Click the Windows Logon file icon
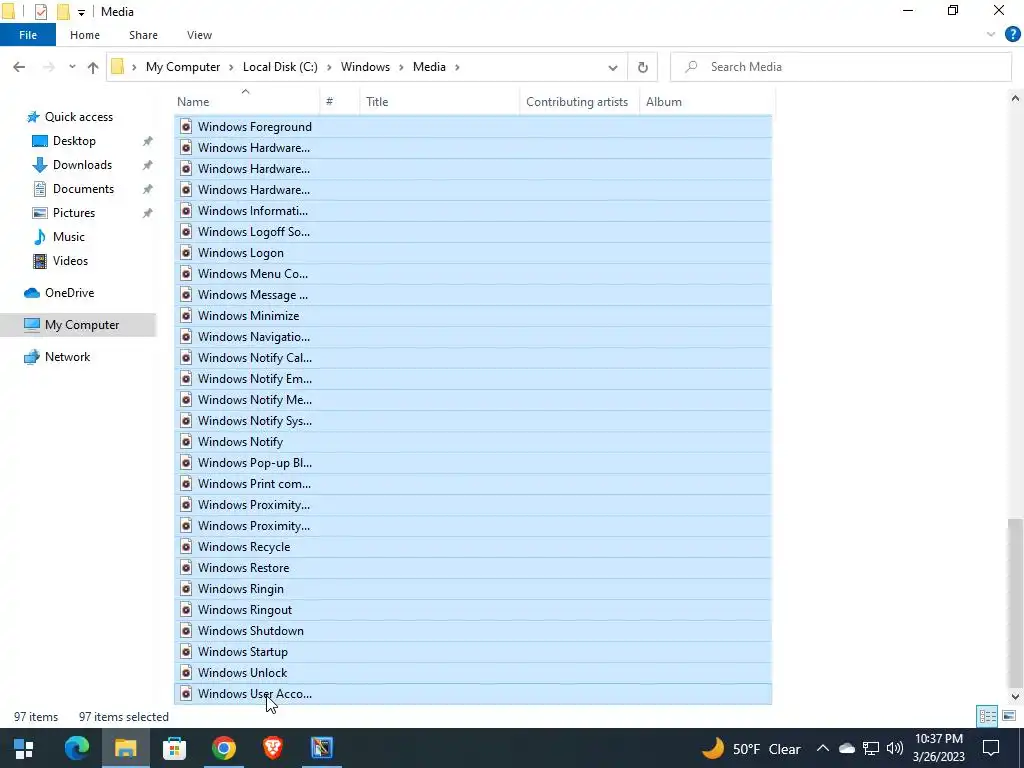This screenshot has height=768, width=1024. click(186, 253)
